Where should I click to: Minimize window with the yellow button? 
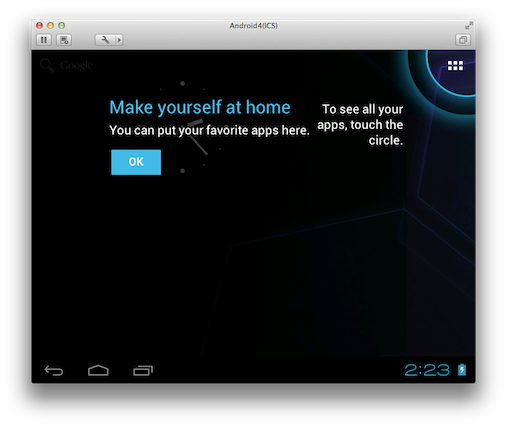coord(50,25)
